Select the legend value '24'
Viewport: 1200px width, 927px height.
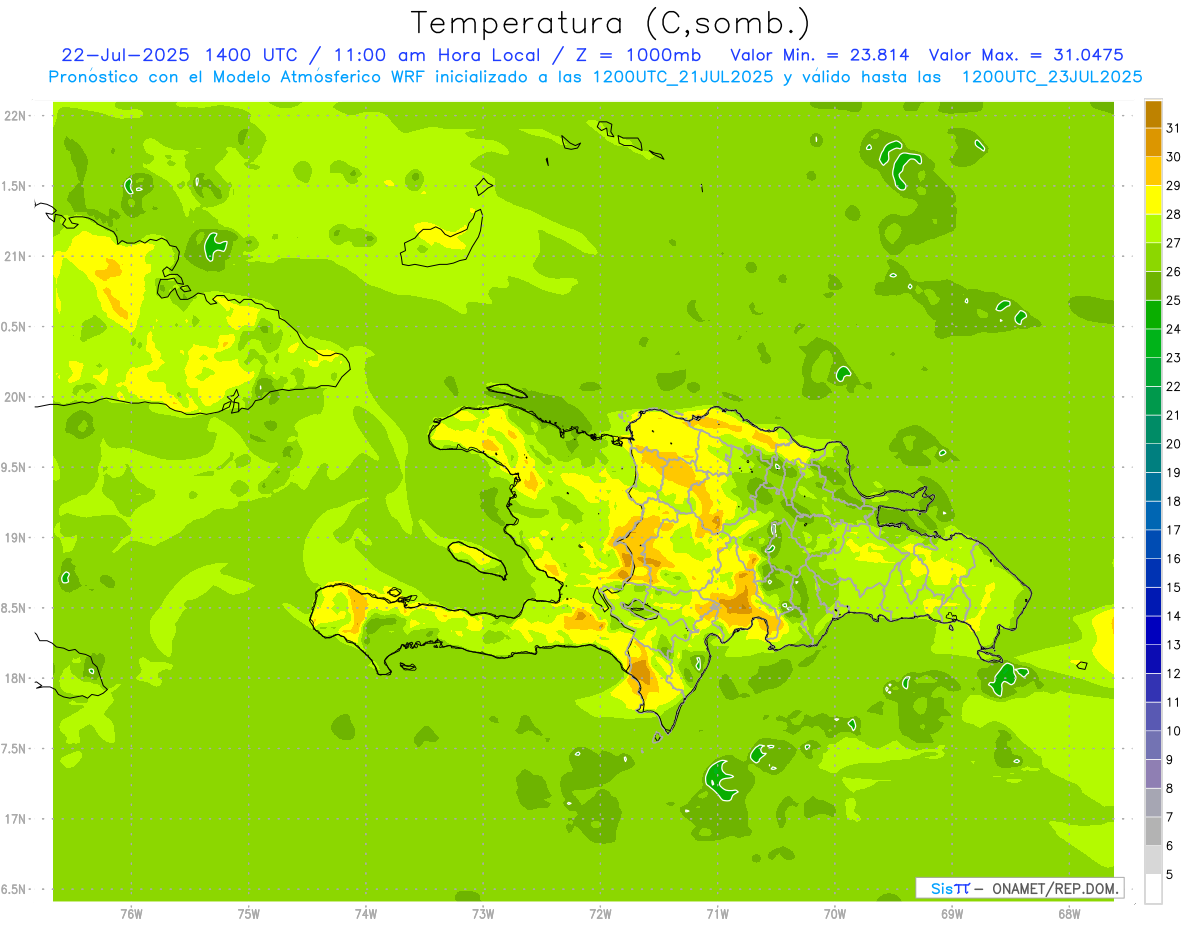(x=1174, y=329)
